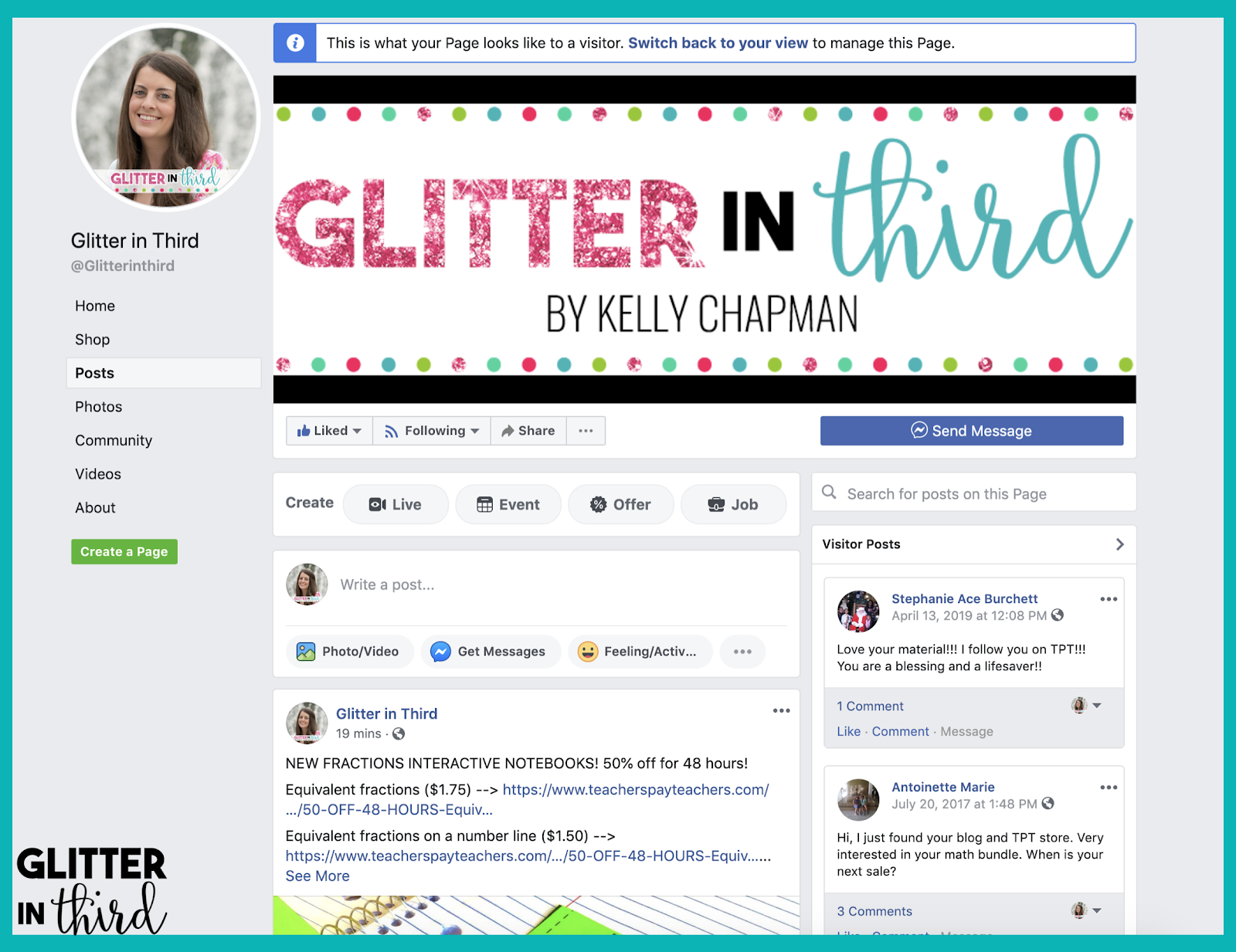Open commenter identity dropdown on Stephanie's post
The image size is (1236, 952).
(x=1086, y=705)
